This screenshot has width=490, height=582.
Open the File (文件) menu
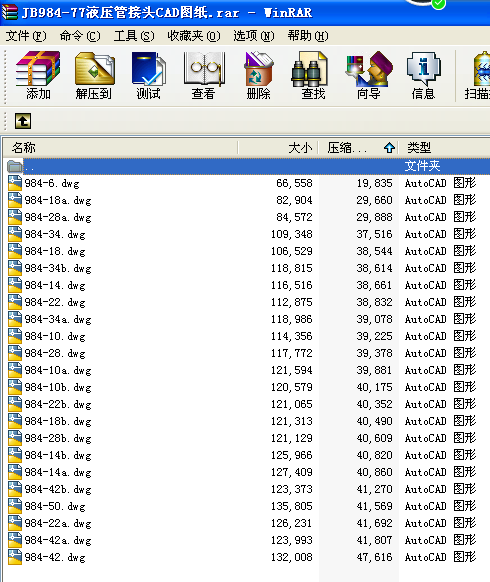point(26,36)
